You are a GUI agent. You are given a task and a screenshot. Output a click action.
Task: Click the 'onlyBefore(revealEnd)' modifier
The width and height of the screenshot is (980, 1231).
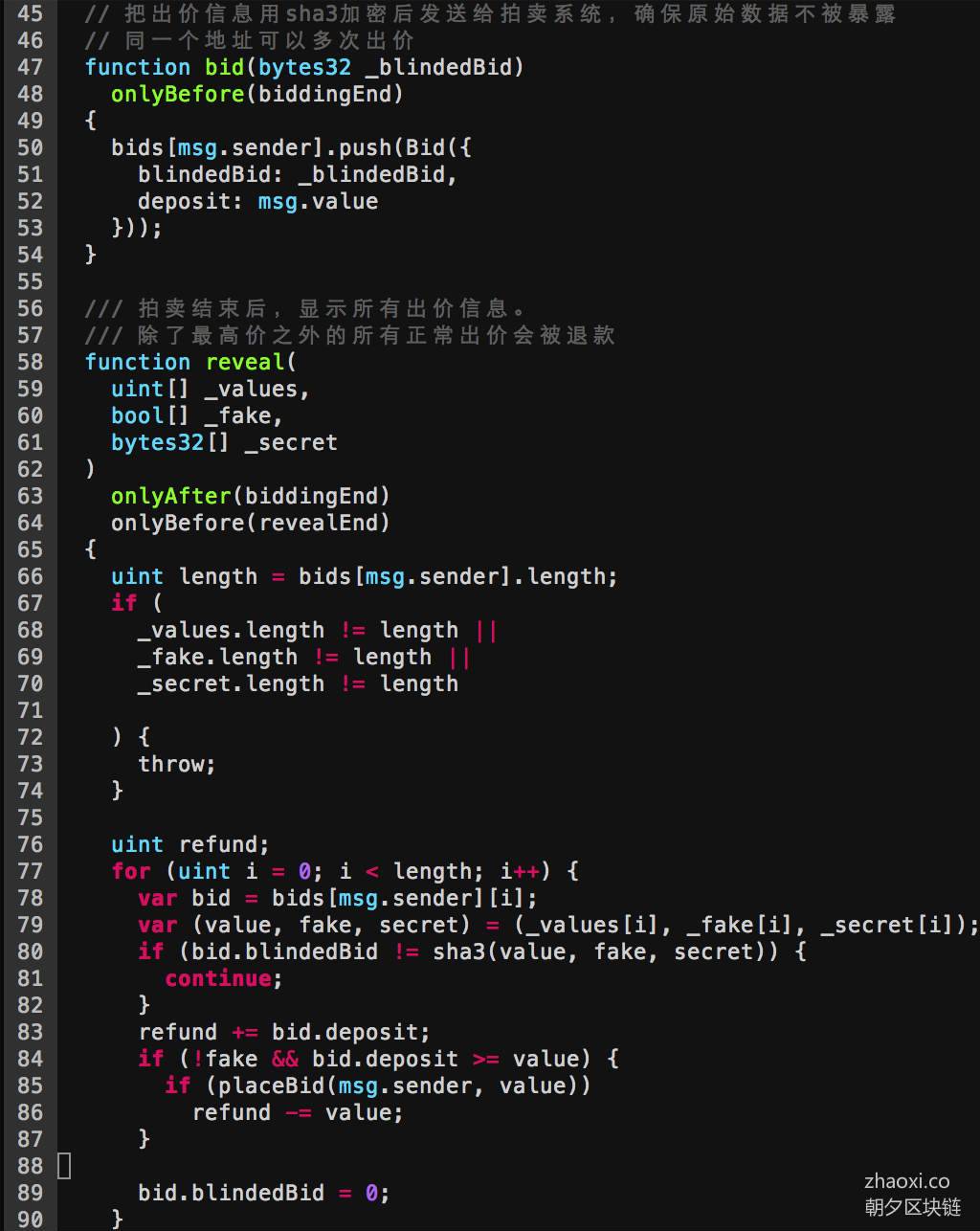click(251, 523)
